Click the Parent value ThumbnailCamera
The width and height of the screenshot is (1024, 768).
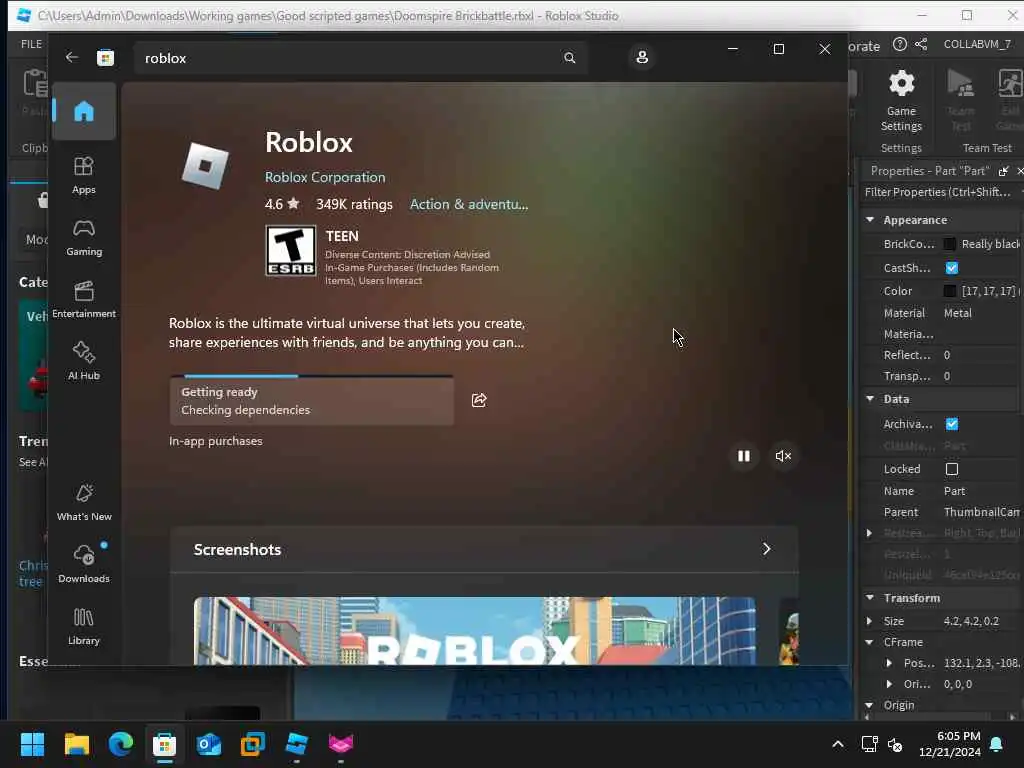(x=982, y=512)
